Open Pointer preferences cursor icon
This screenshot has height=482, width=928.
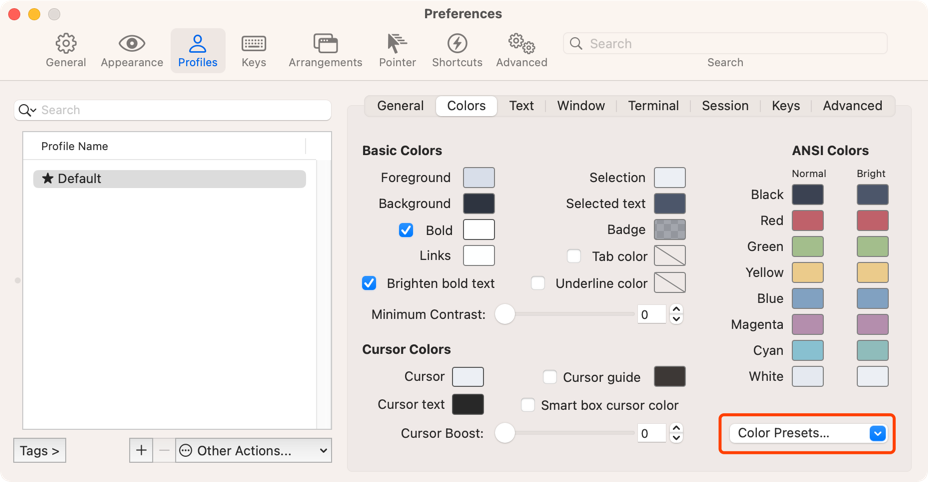coord(397,43)
